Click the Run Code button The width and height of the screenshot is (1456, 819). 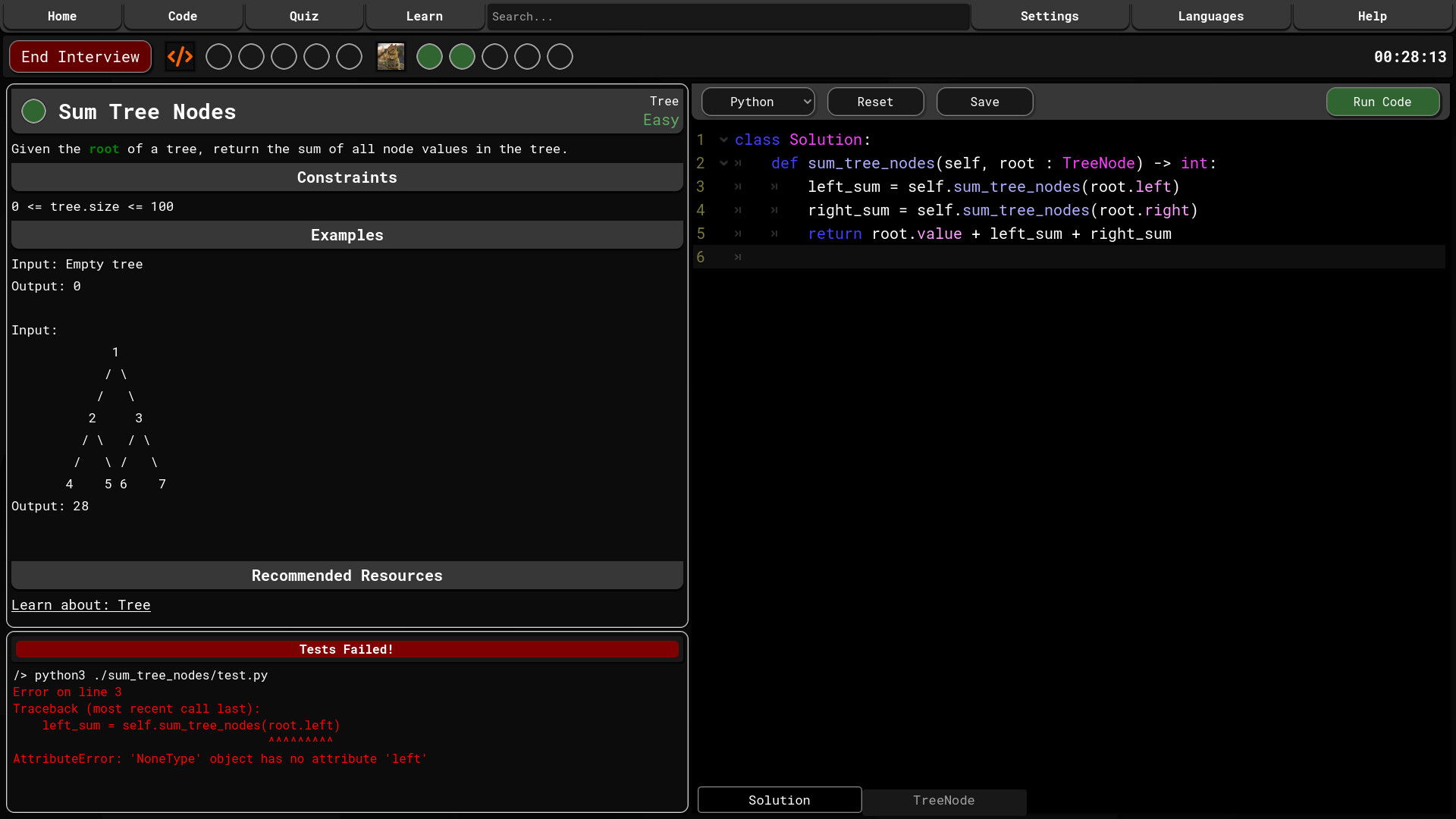coord(1382,102)
